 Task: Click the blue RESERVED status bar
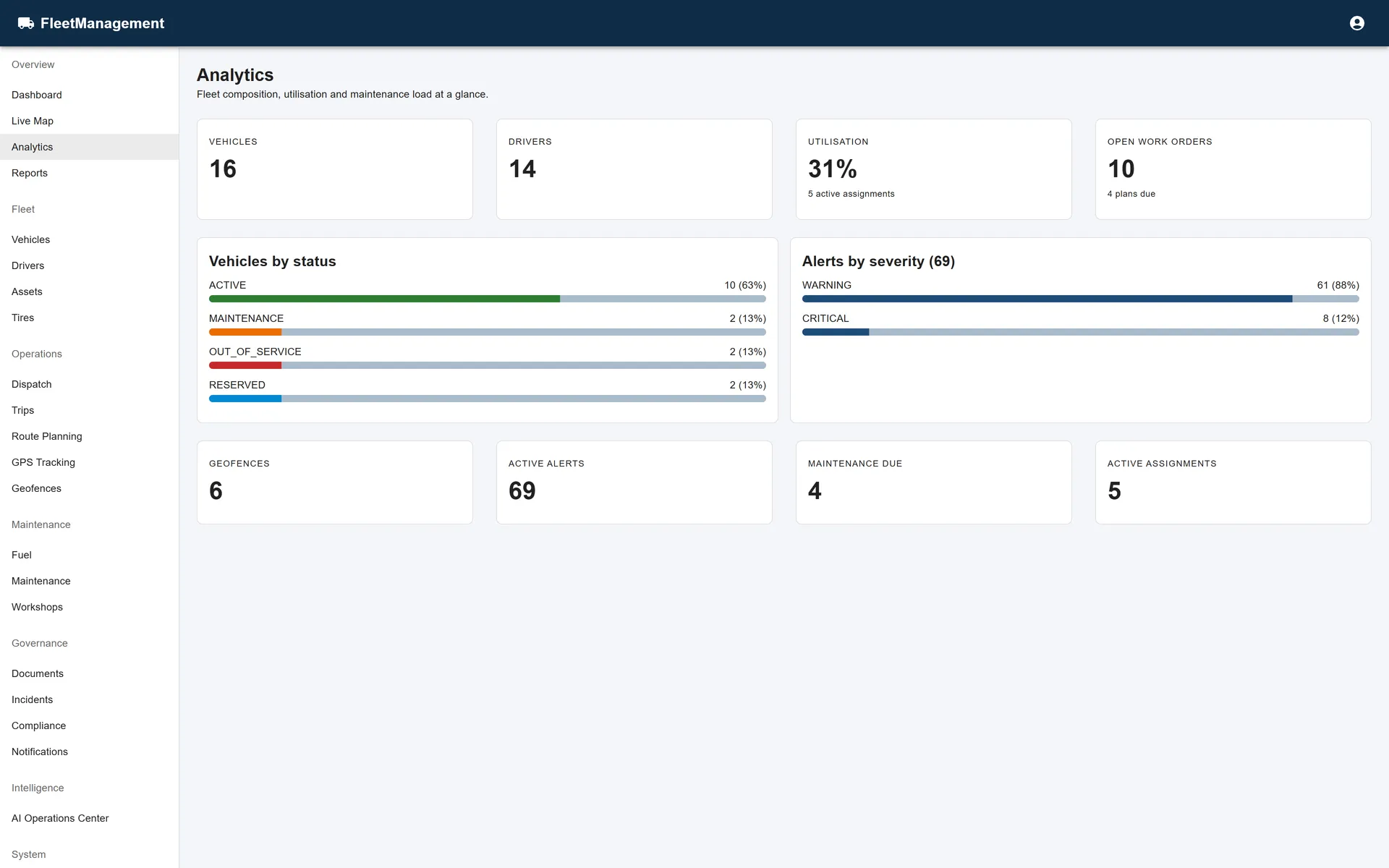[488, 399]
